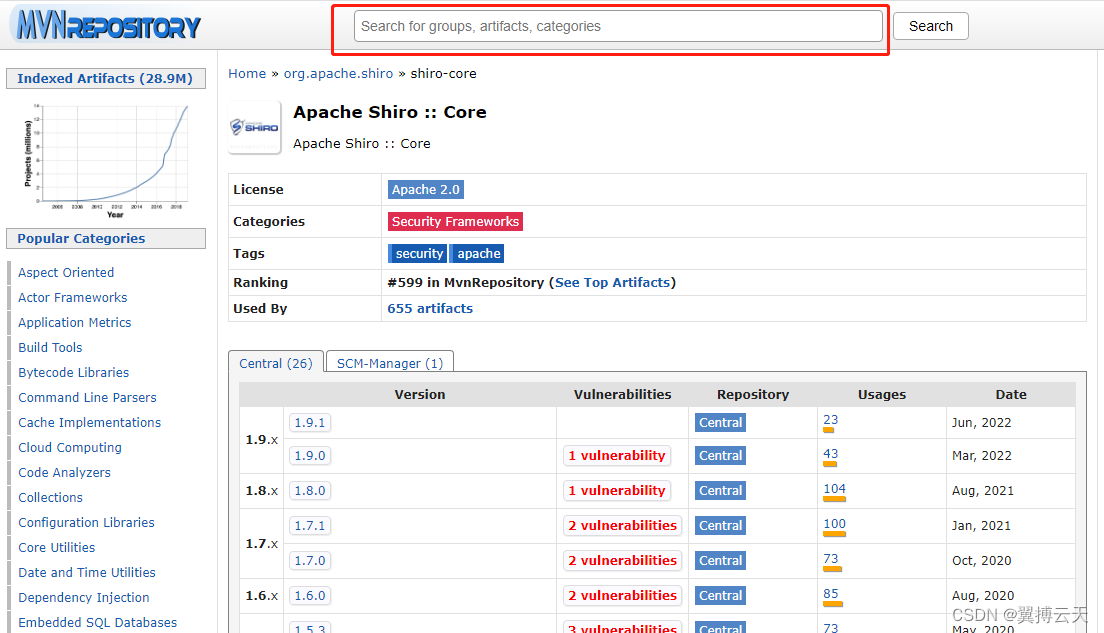Open Build Tools category
The image size is (1104, 633).
50,347
